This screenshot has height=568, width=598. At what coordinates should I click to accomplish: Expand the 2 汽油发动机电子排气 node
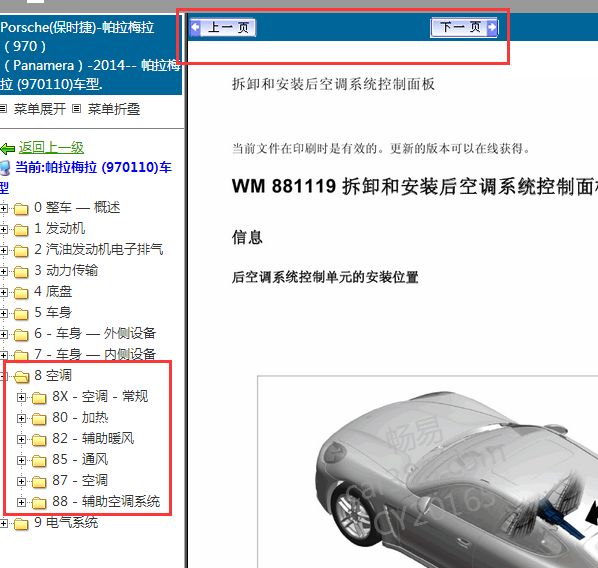tap(3, 250)
